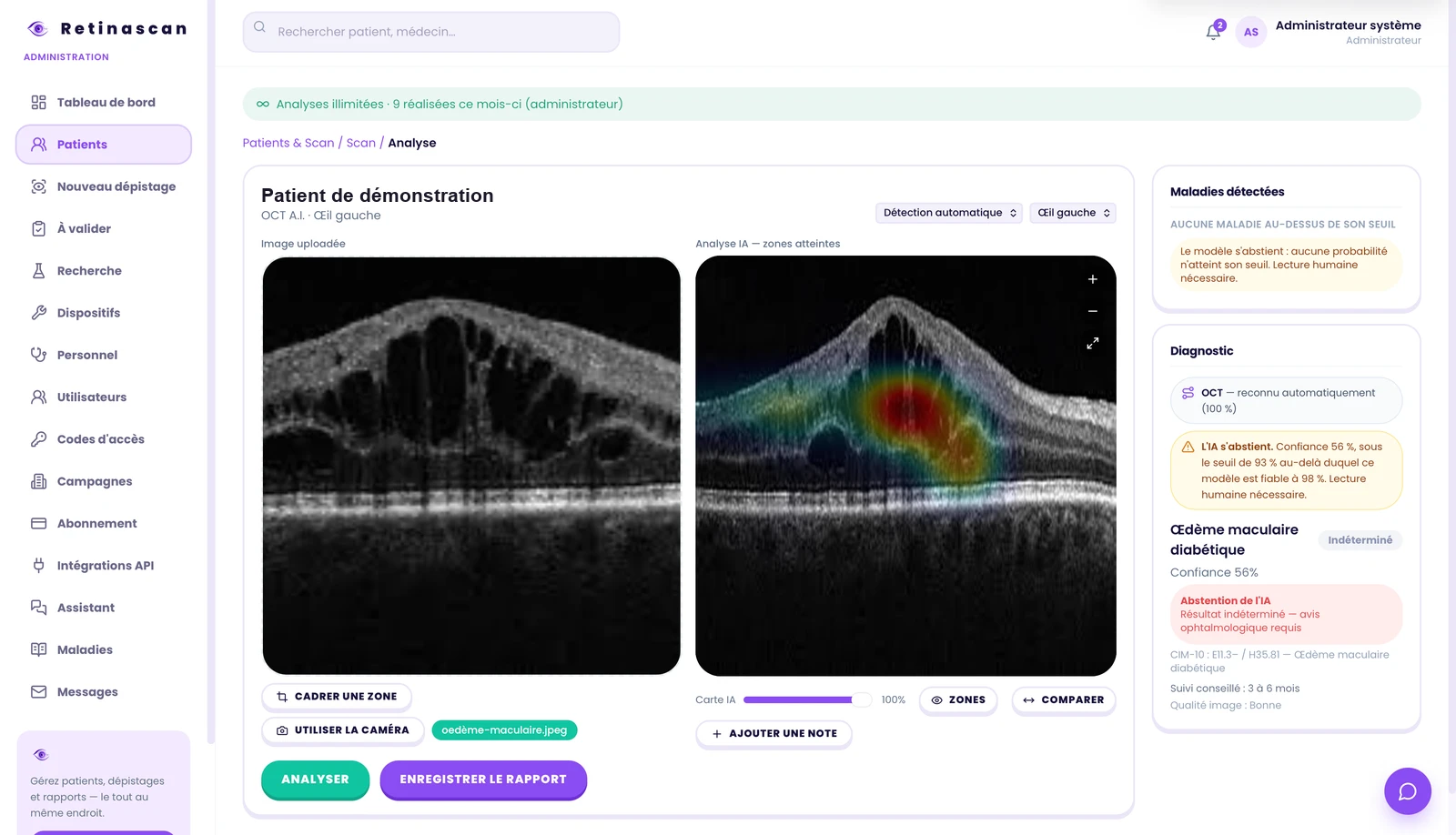Click the oedème-maculaire.jpeg file tag

point(505,730)
